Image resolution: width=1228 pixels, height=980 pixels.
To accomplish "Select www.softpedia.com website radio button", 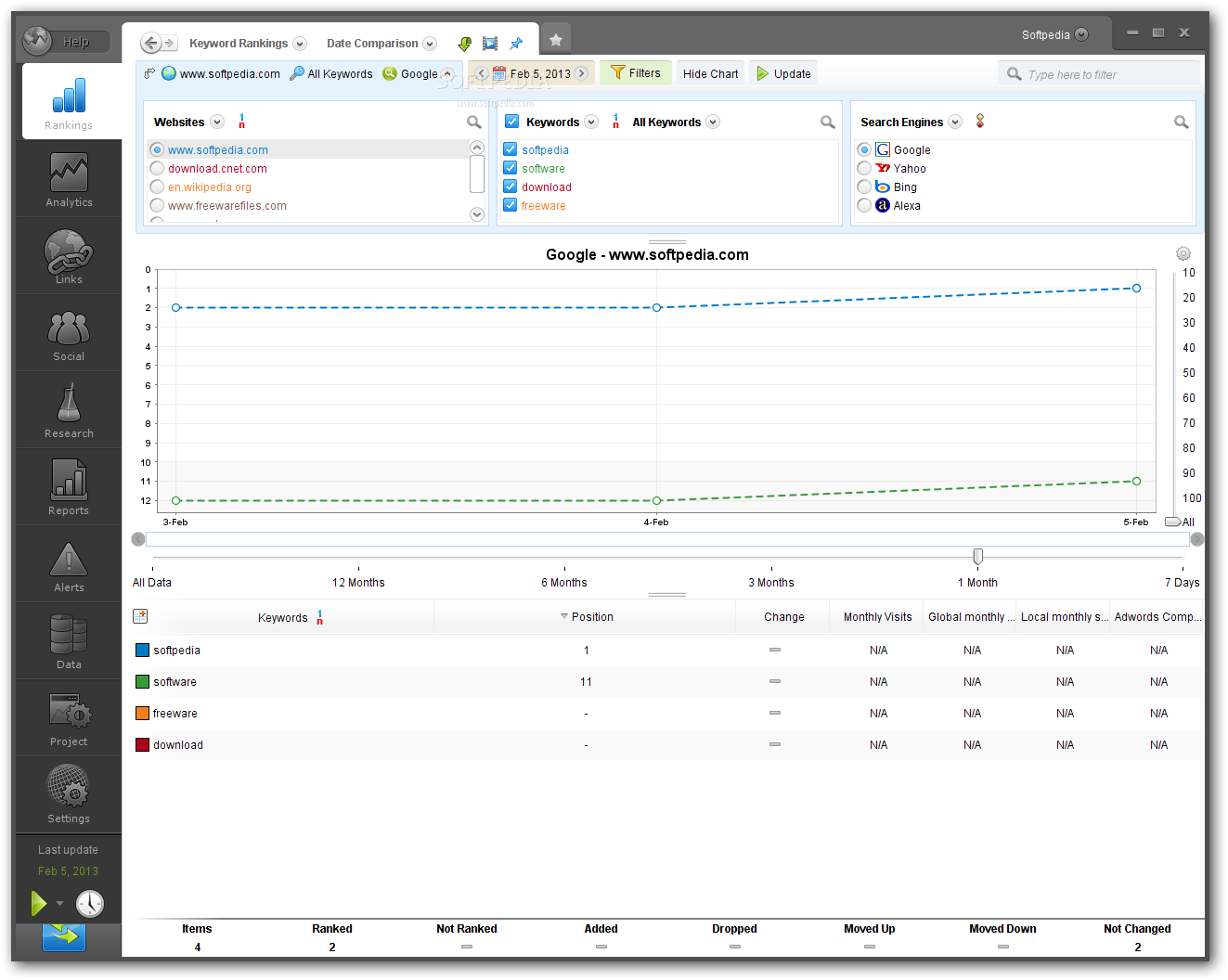I will [157, 149].
